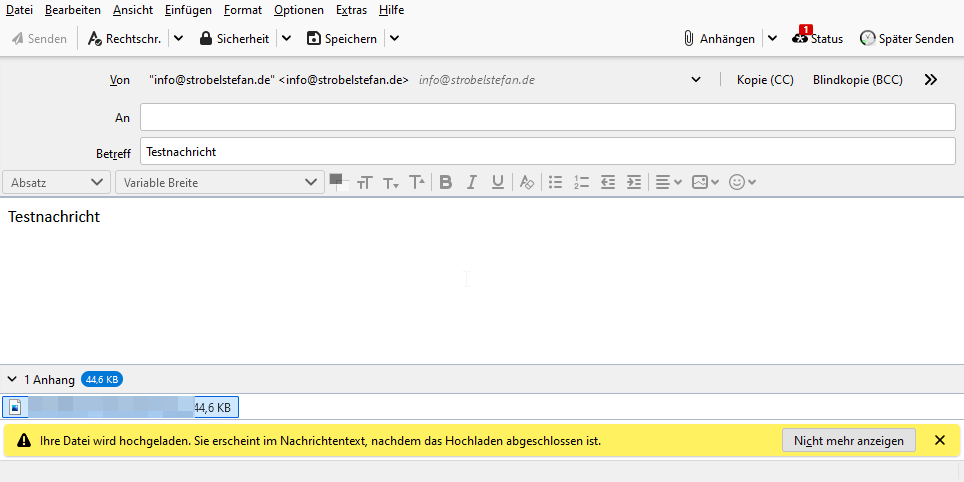The image size is (964, 482).
Task: Close the yellow upload notification
Action: click(x=939, y=440)
